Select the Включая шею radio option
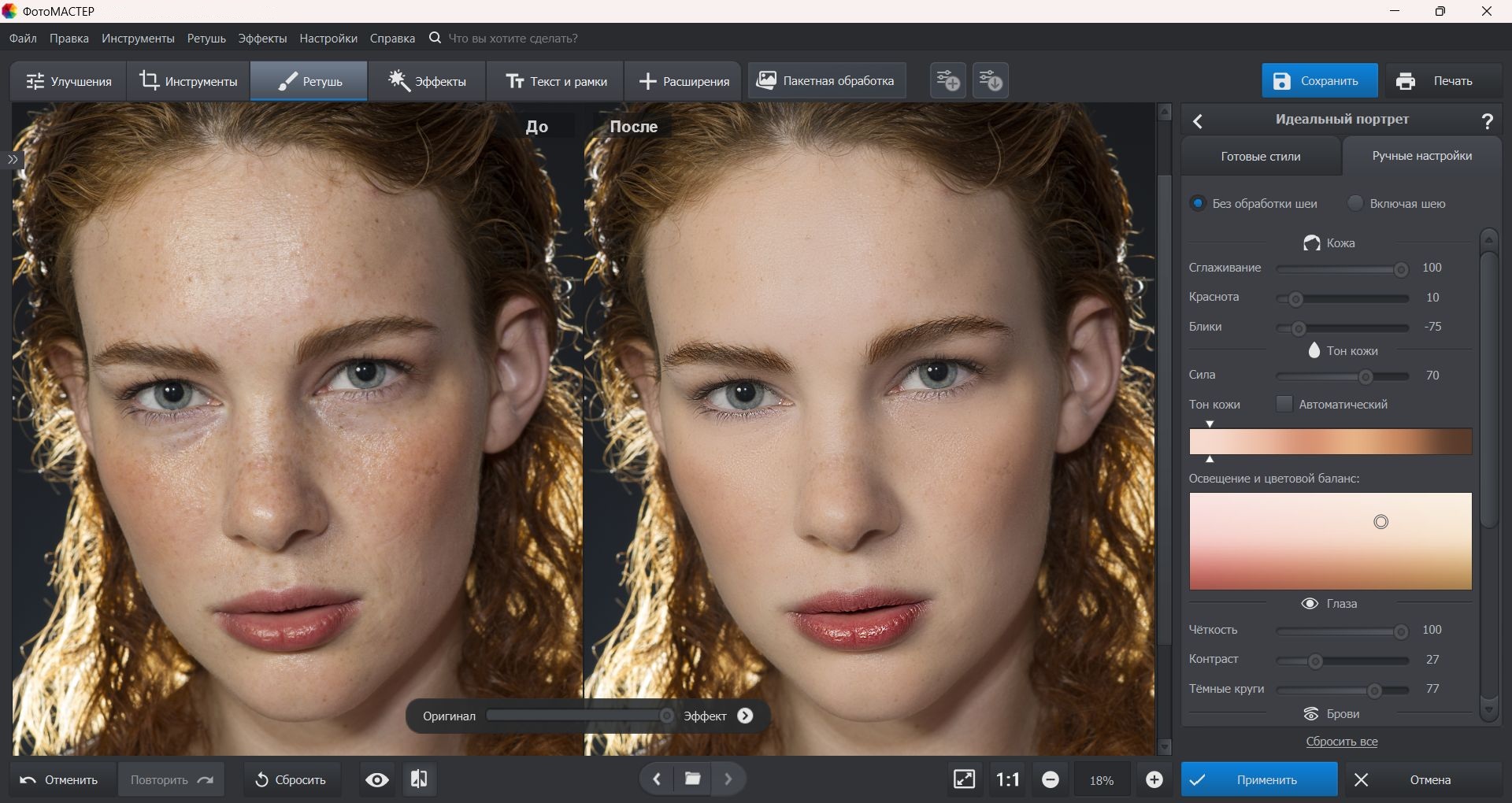Viewport: 1512px width, 803px height. click(x=1355, y=203)
